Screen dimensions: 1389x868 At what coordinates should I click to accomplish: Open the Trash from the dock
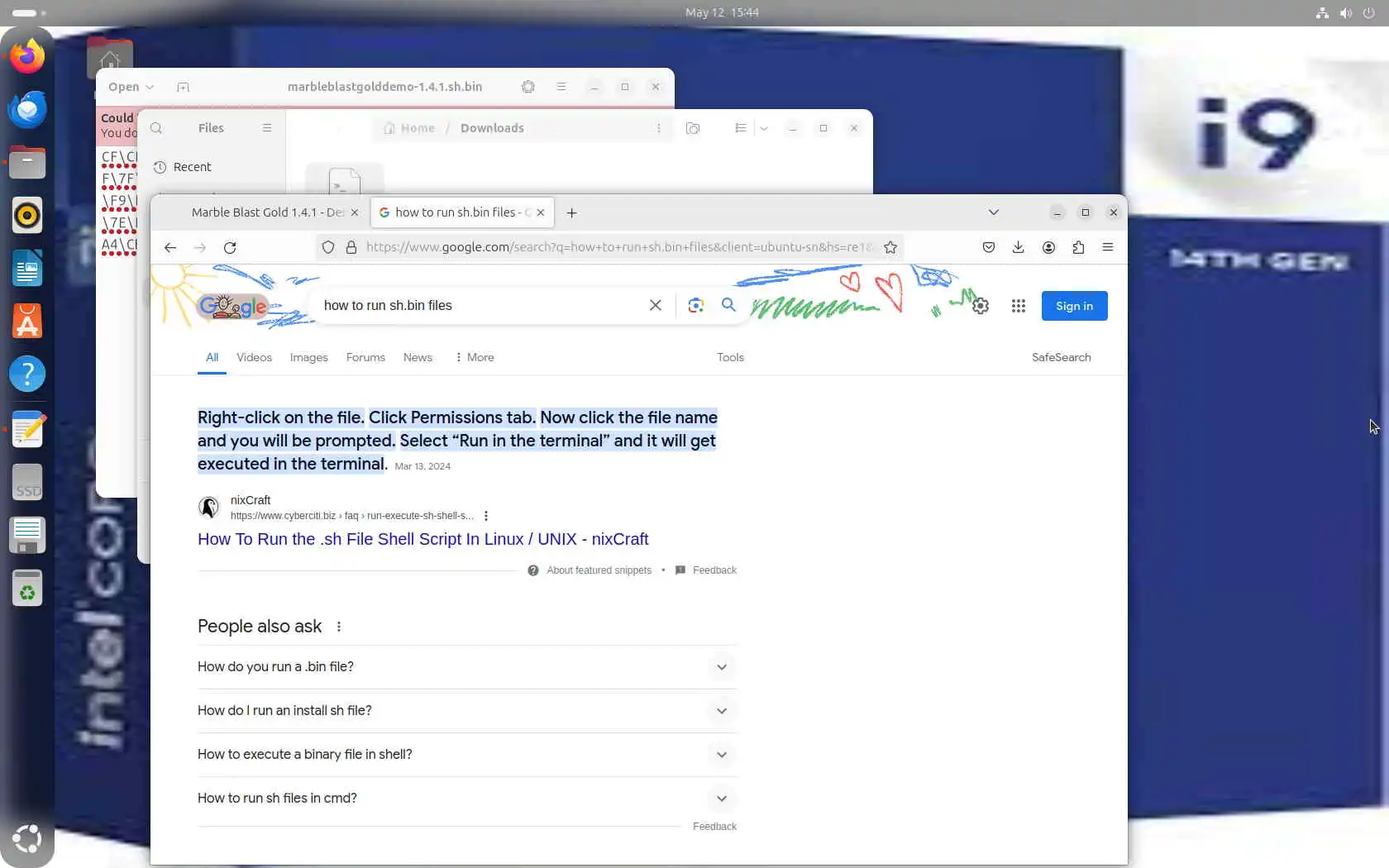[27, 588]
